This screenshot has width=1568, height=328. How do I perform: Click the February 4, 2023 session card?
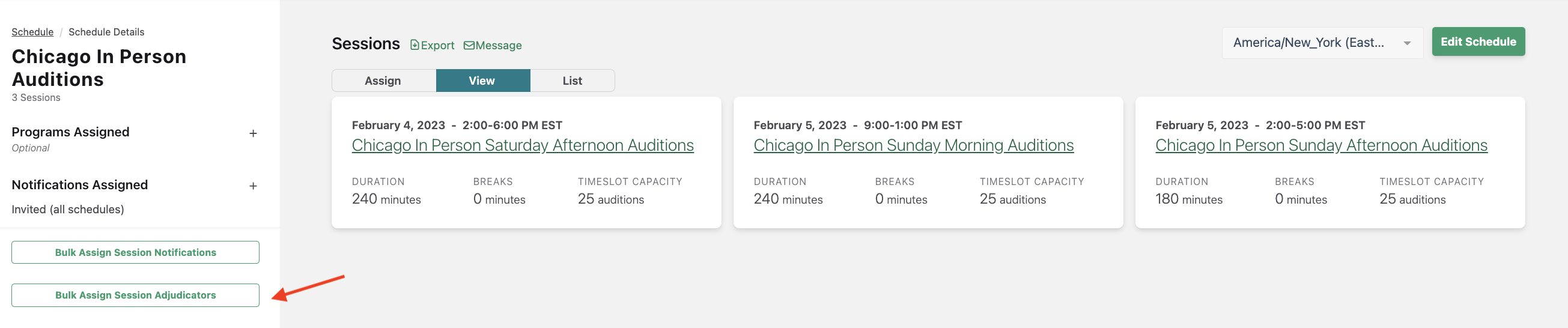(x=526, y=162)
